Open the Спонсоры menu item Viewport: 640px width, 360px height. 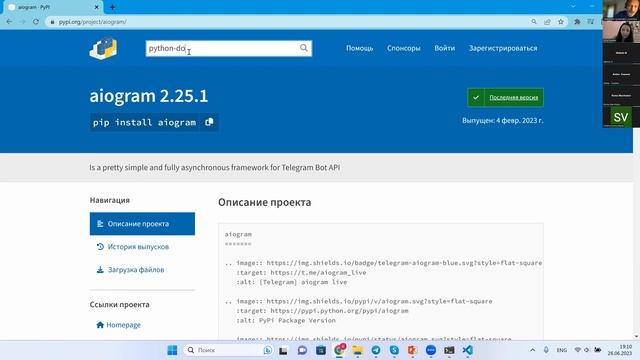[404, 48]
